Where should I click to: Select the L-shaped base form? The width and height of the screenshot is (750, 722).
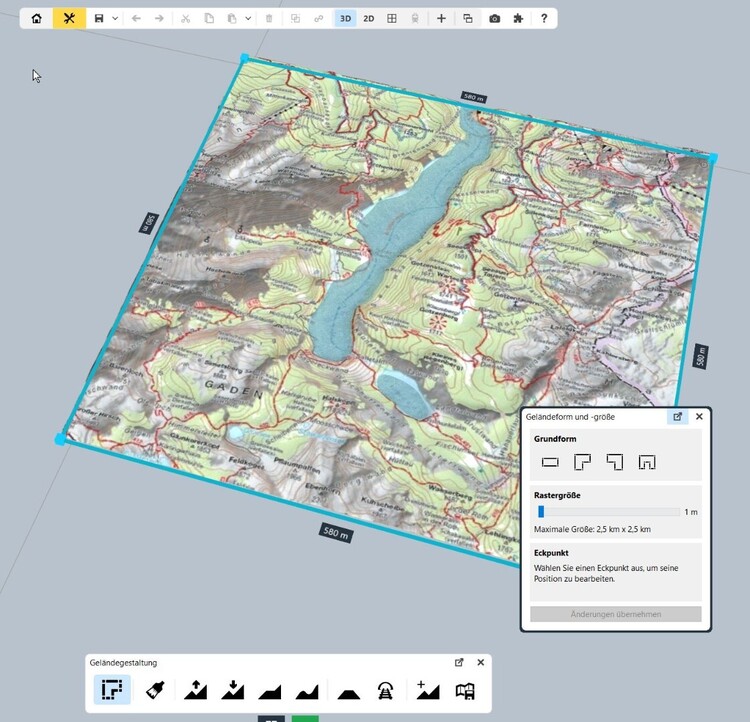[x=582, y=462]
